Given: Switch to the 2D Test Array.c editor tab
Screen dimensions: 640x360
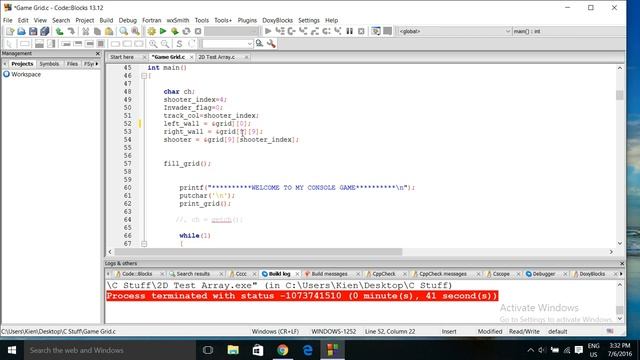Looking at the screenshot, I should point(217,57).
